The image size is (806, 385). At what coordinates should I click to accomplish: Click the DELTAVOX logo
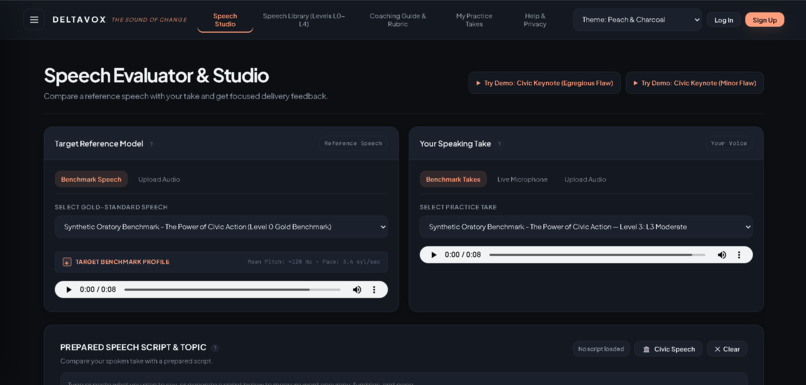pos(79,20)
